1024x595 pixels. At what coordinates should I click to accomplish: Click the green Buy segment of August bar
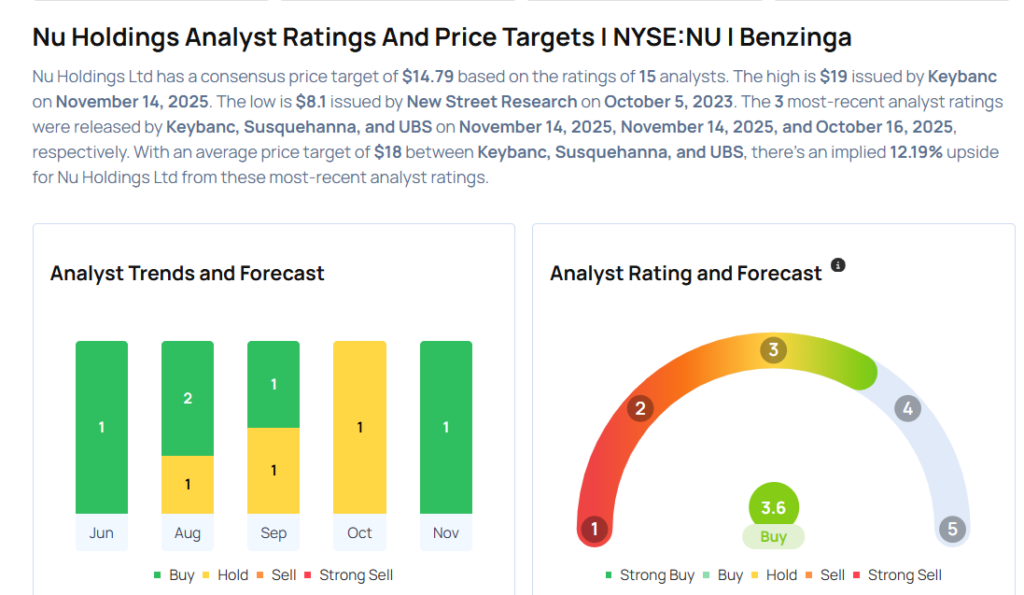(x=187, y=398)
